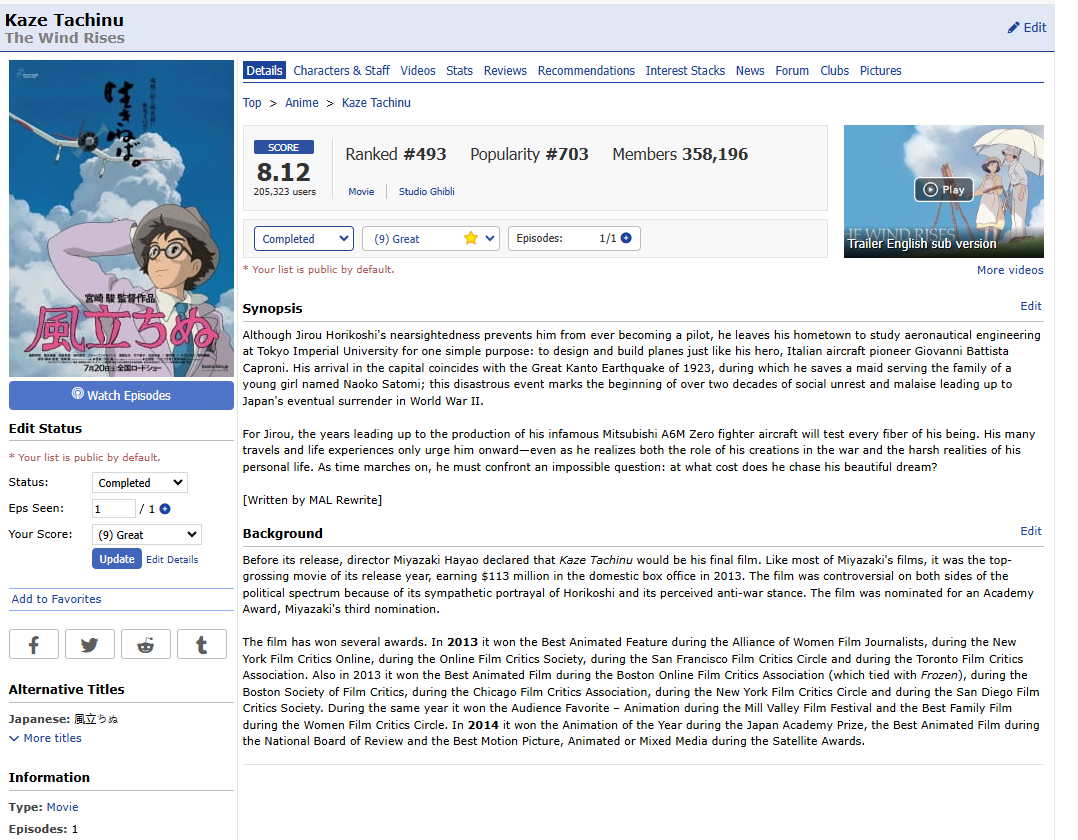The image size is (1078, 840).
Task: Open the Edit Details link
Action: coord(172,560)
